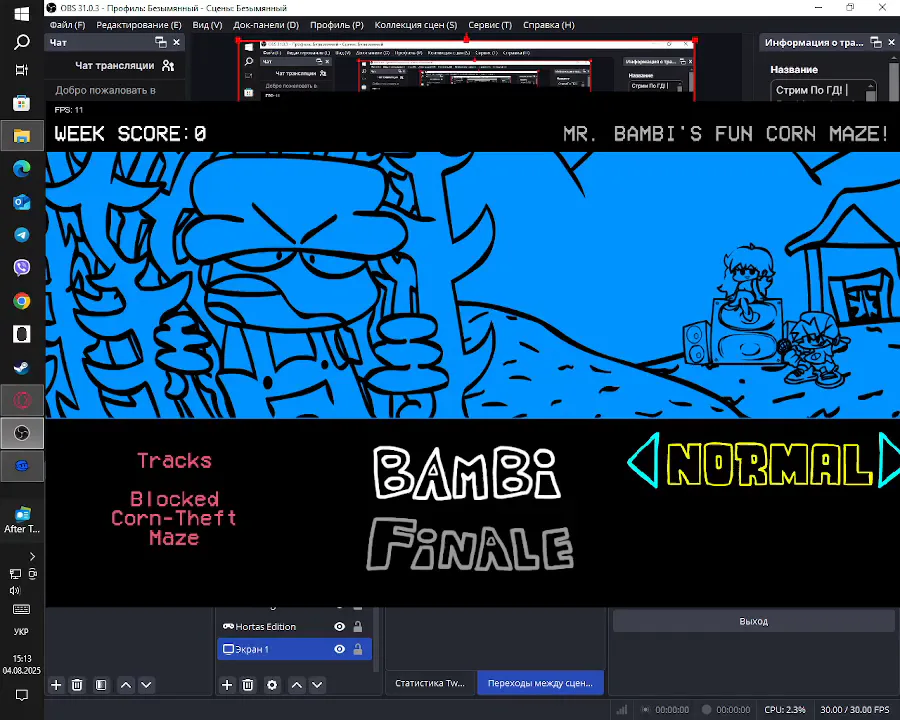Open the volume tray icon
This screenshot has width=900, height=720.
(15, 590)
